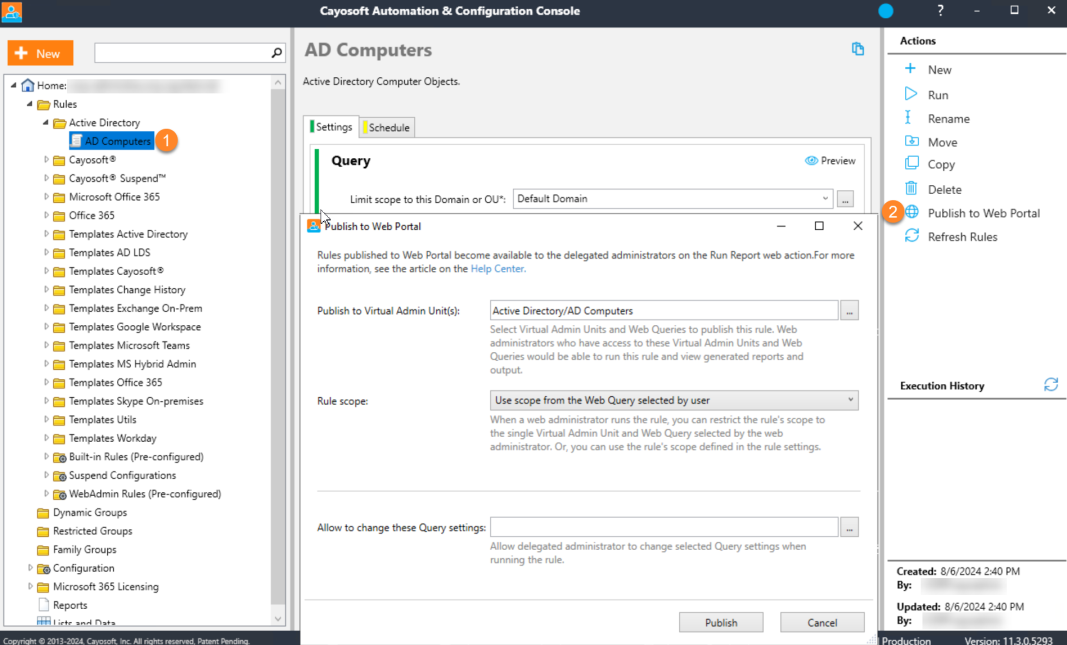
Task: Select Templates MS Hybrid Admin folder
Action: click(132, 364)
